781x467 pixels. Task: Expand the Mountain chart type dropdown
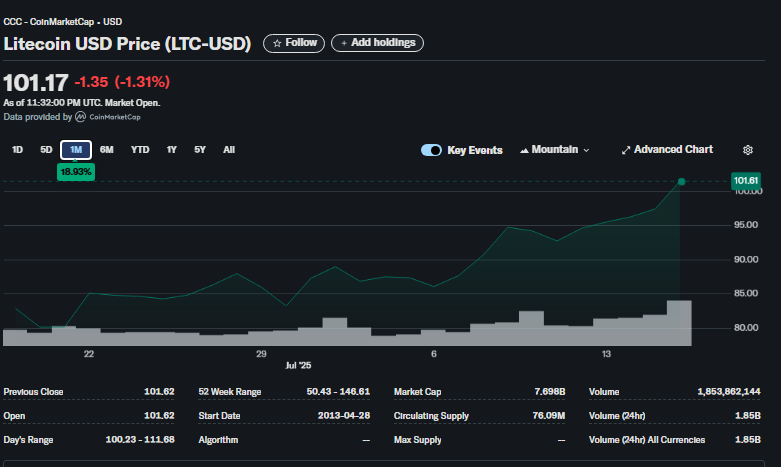(555, 149)
